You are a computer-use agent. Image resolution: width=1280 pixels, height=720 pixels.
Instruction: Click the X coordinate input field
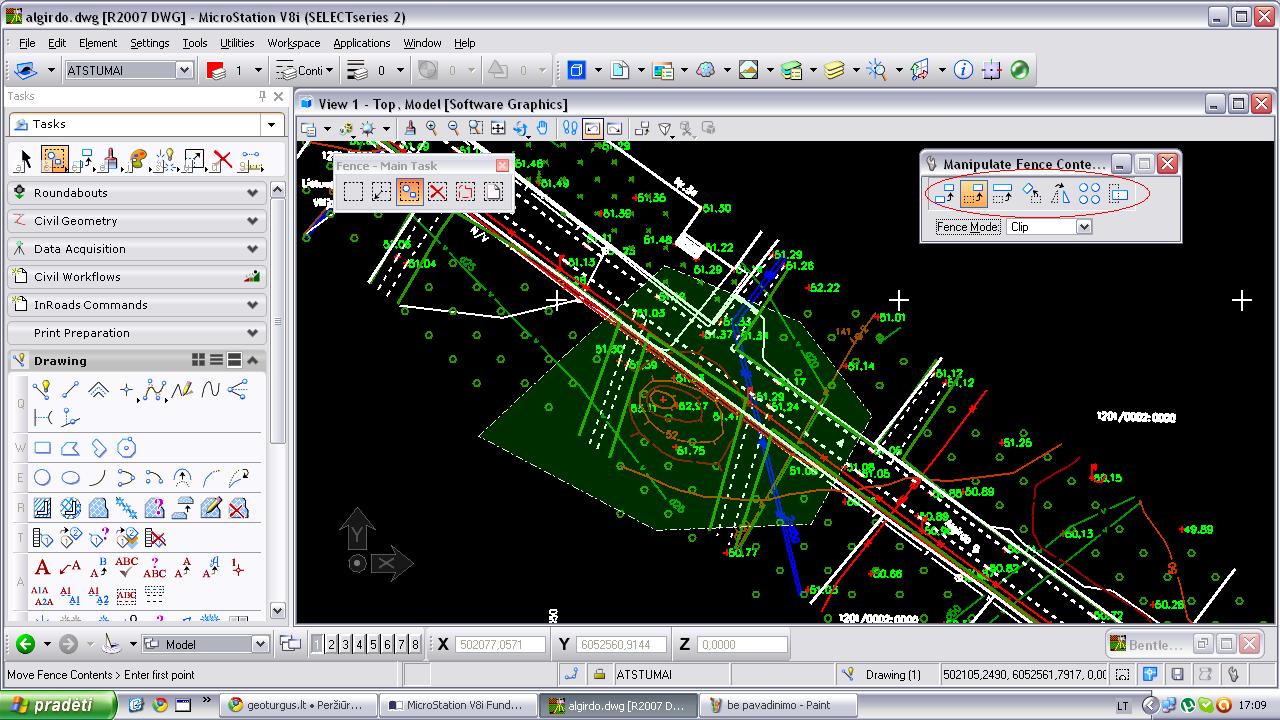click(x=501, y=645)
